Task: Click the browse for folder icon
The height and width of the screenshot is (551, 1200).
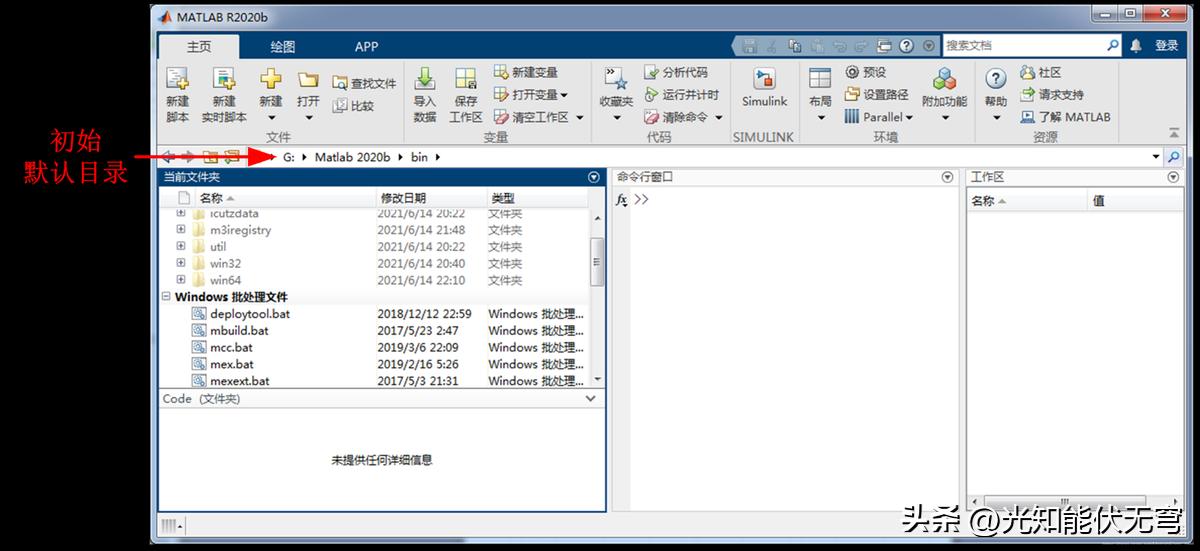Action: point(232,156)
